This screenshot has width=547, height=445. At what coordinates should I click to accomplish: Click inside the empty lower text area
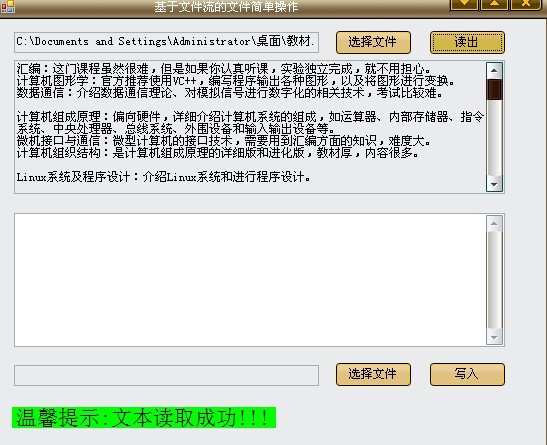coord(250,280)
